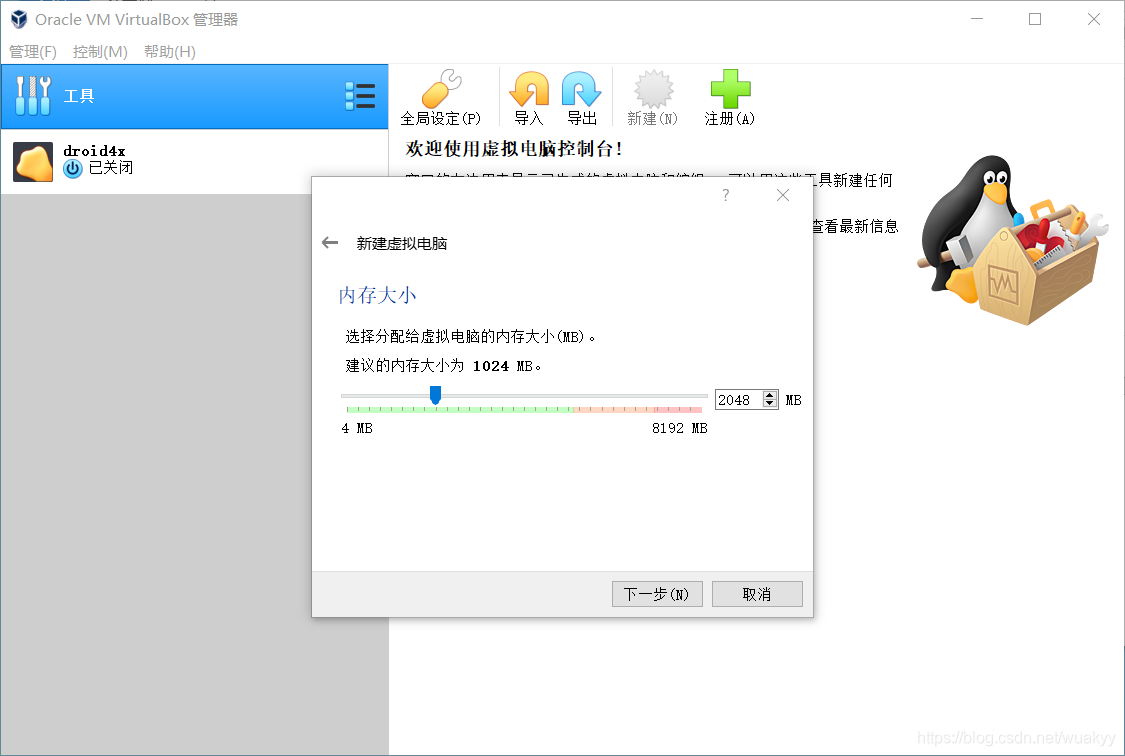Click the droid4x powered-off status icon
This screenshot has width=1125, height=756.
72,169
